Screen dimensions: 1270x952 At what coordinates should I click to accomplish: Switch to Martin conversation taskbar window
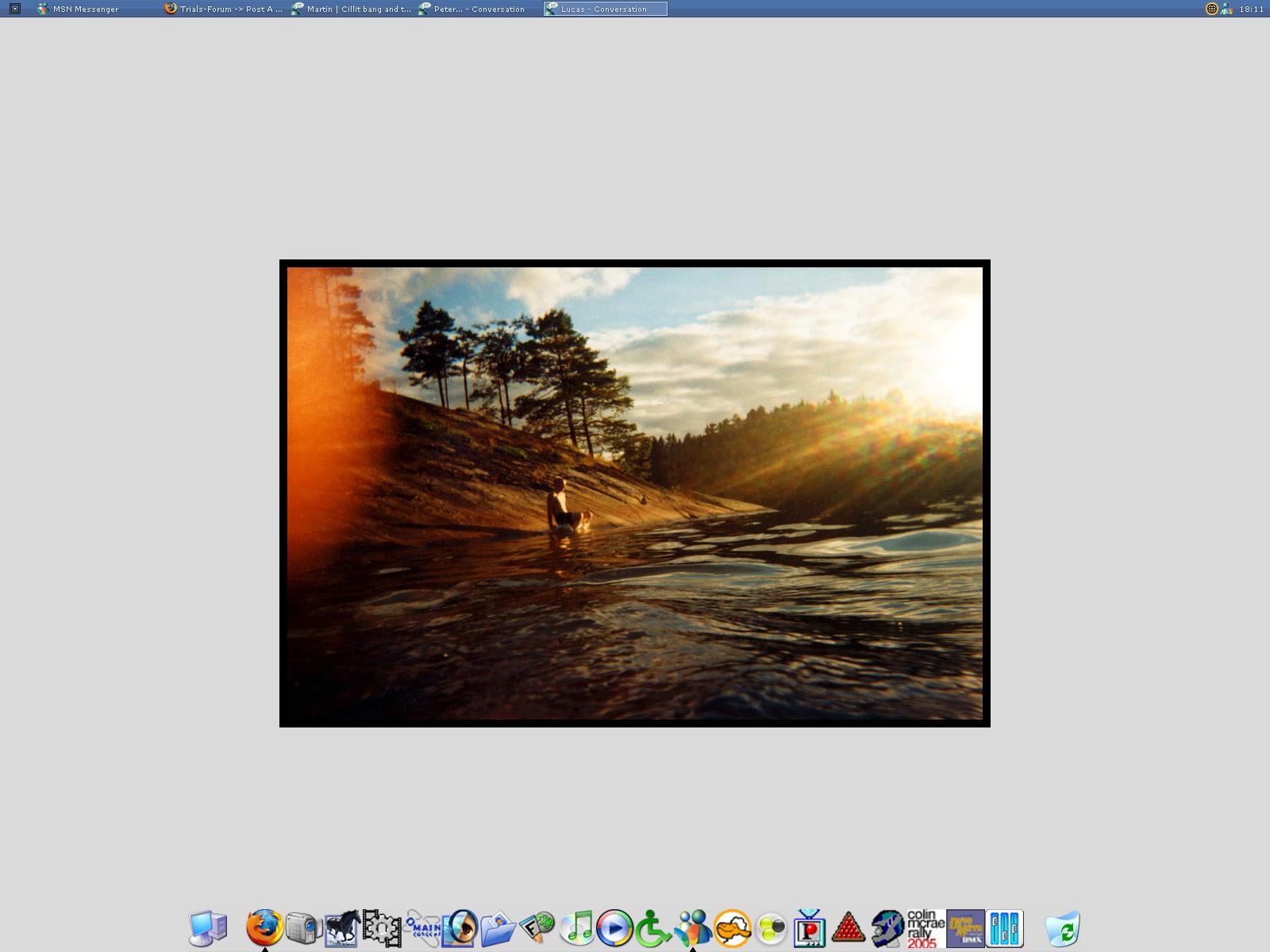tap(351, 9)
